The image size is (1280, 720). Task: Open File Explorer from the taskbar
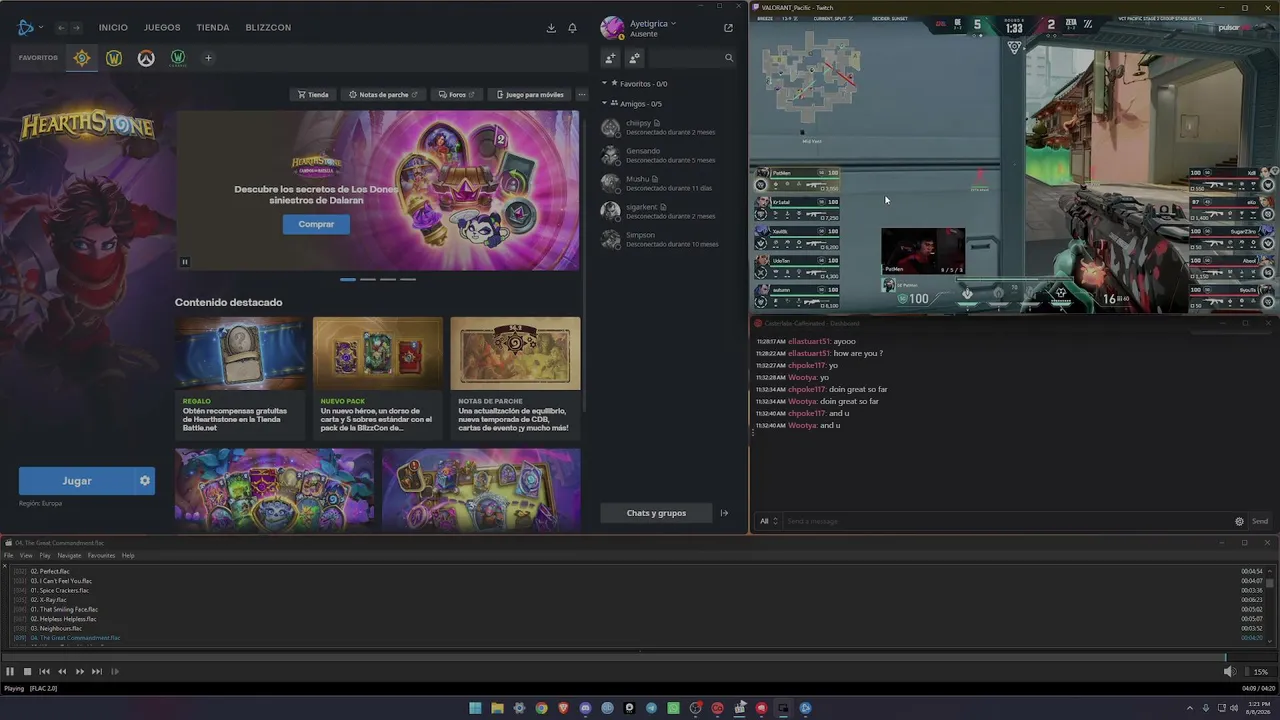[x=497, y=708]
